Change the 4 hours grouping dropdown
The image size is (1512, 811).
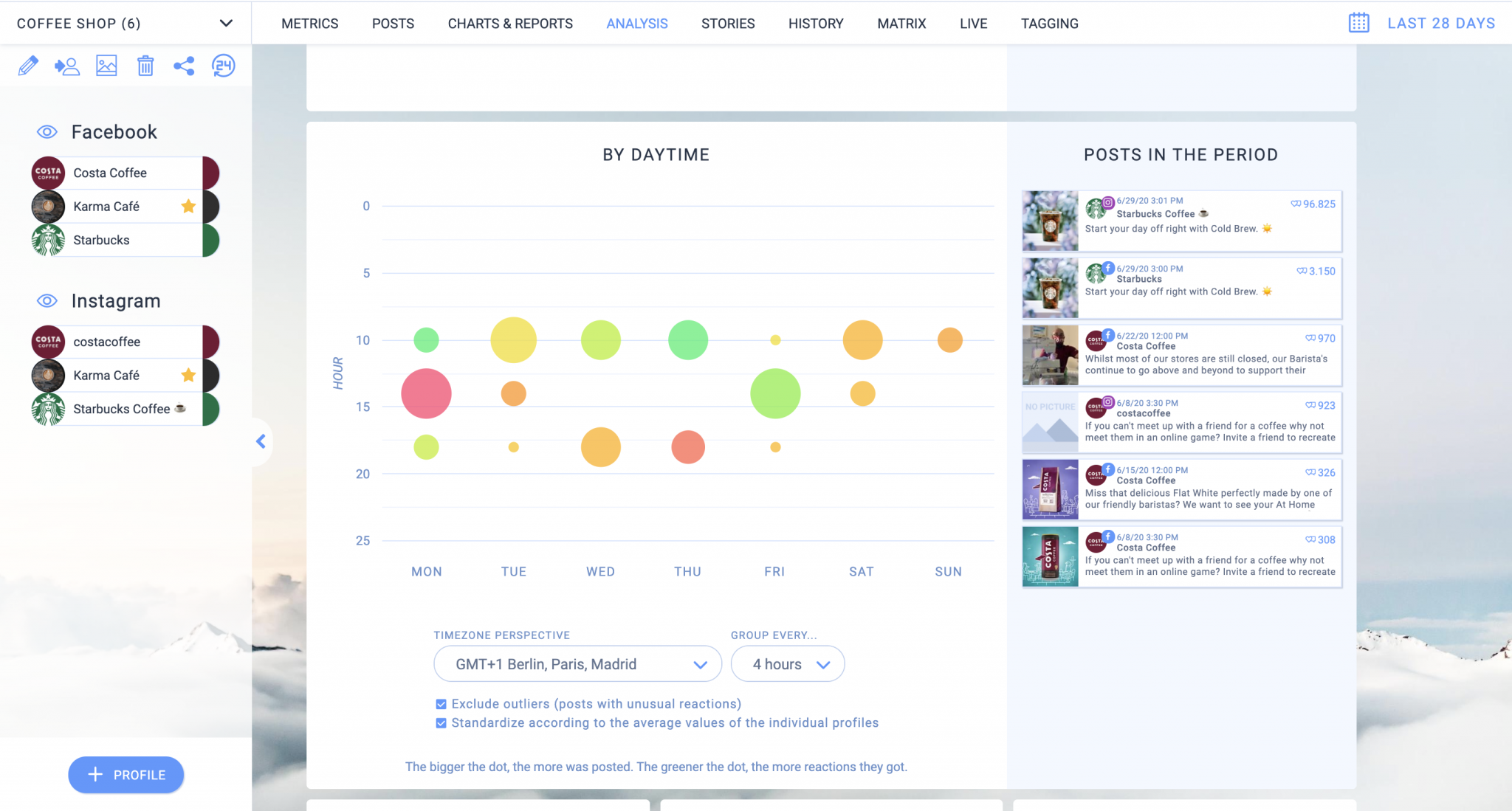pos(787,663)
